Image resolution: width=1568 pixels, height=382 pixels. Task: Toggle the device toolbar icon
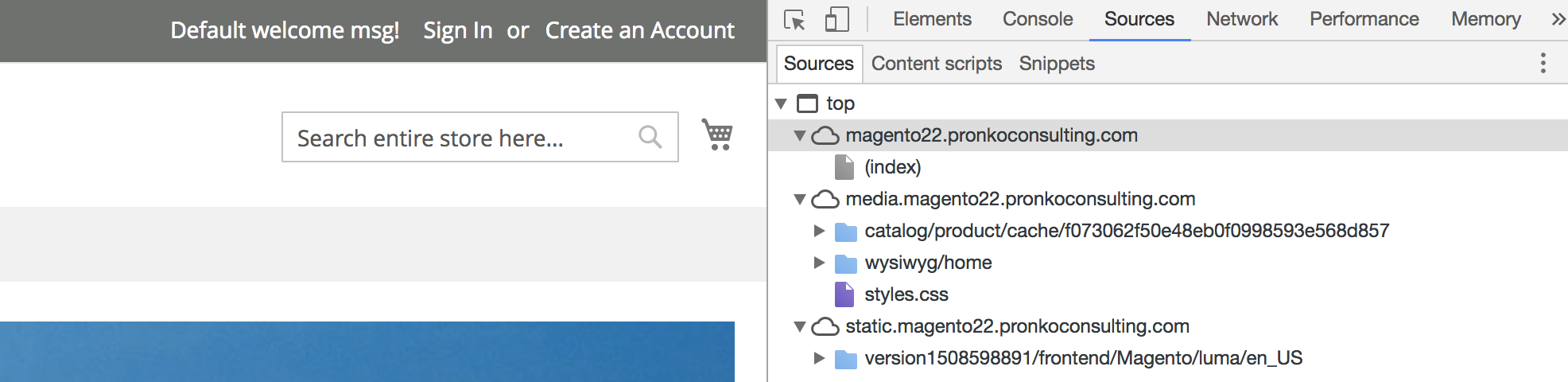836,19
